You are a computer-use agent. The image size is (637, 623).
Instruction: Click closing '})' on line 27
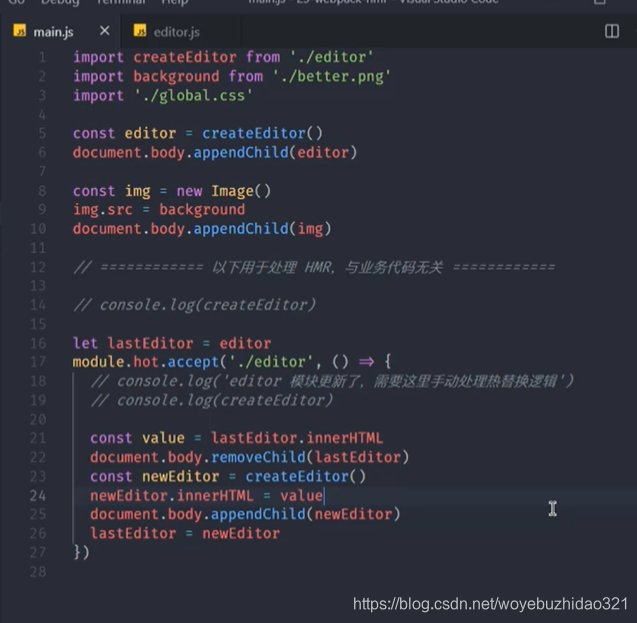81,552
